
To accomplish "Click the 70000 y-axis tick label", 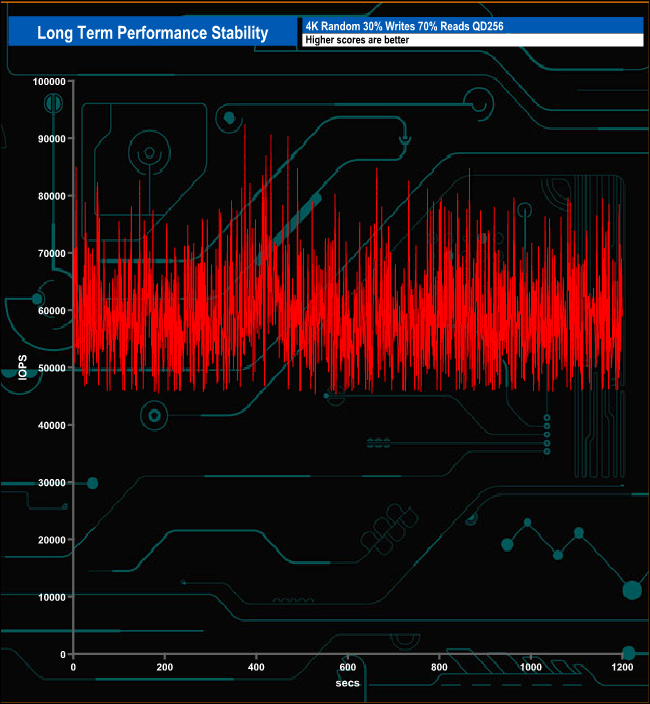I will (49, 253).
